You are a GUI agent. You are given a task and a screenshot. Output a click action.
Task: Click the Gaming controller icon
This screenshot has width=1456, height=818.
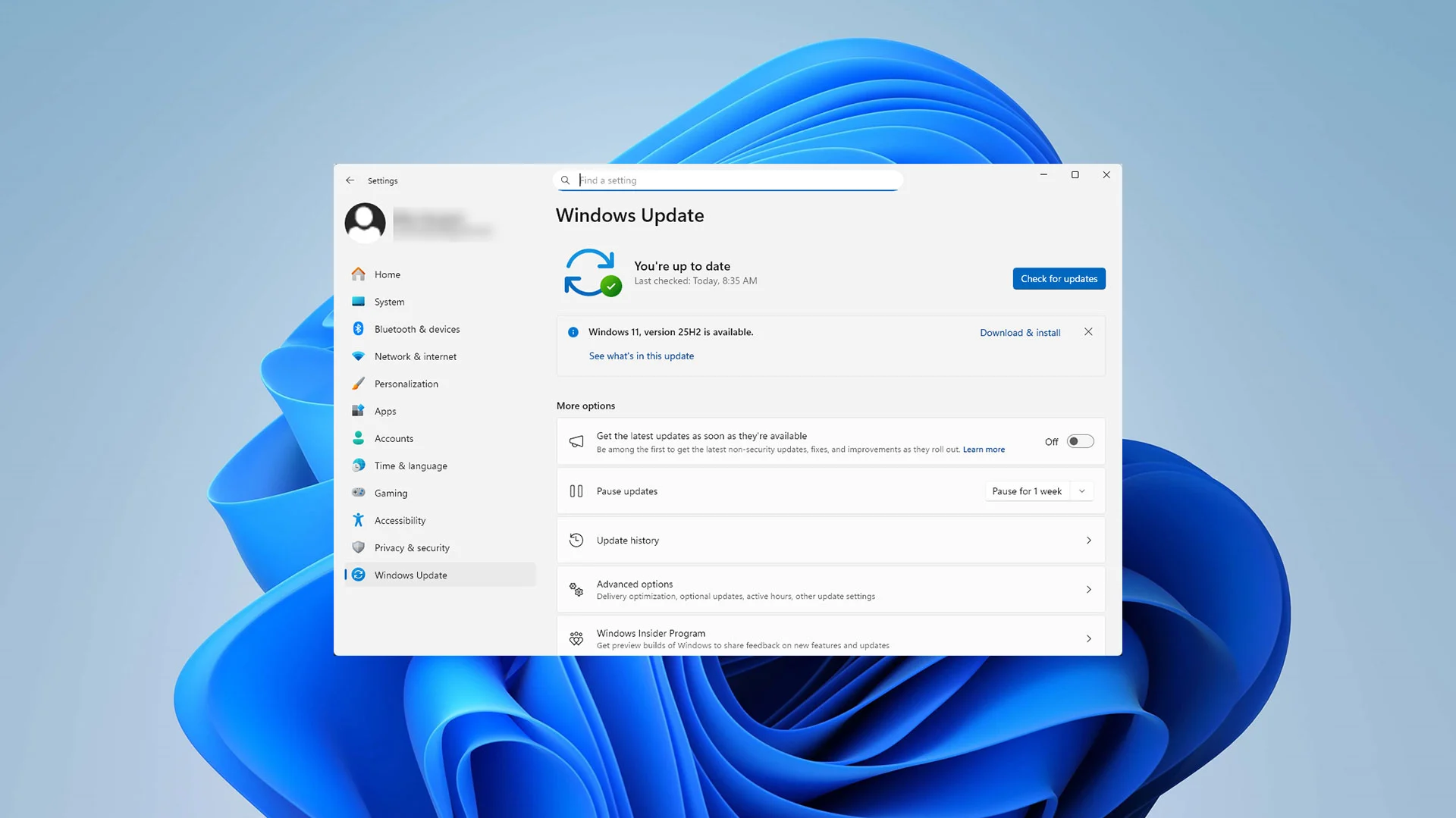[359, 493]
